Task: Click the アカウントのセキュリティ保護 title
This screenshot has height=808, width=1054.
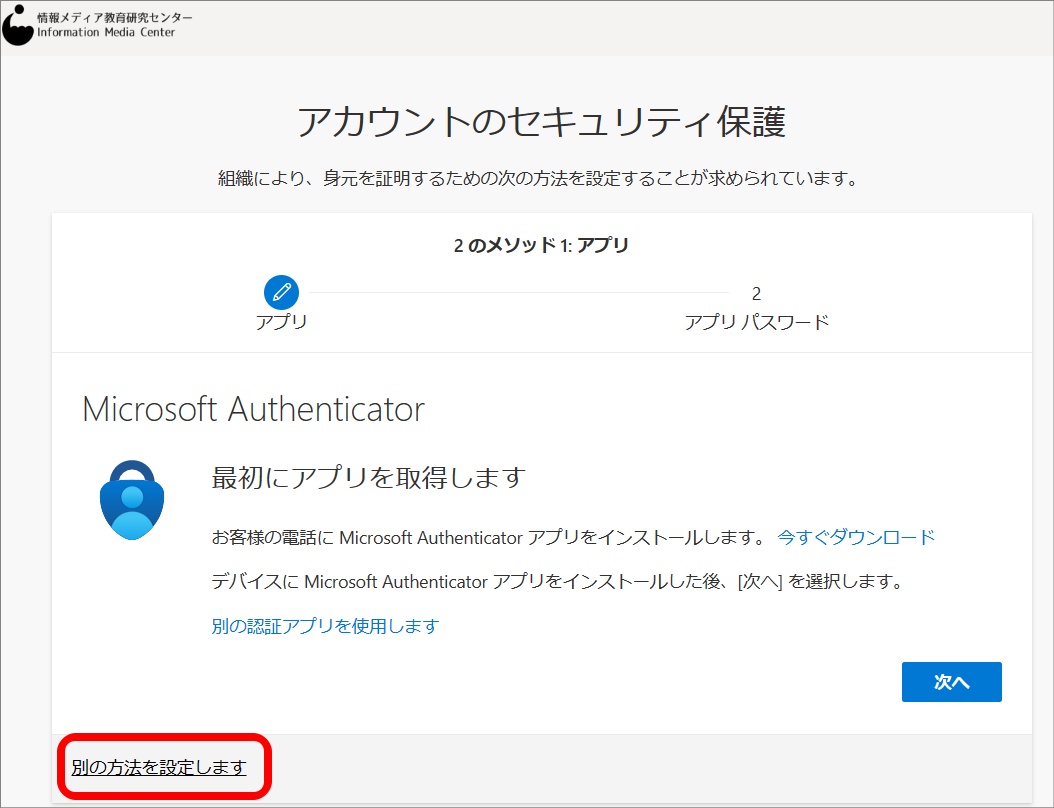Action: 541,122
